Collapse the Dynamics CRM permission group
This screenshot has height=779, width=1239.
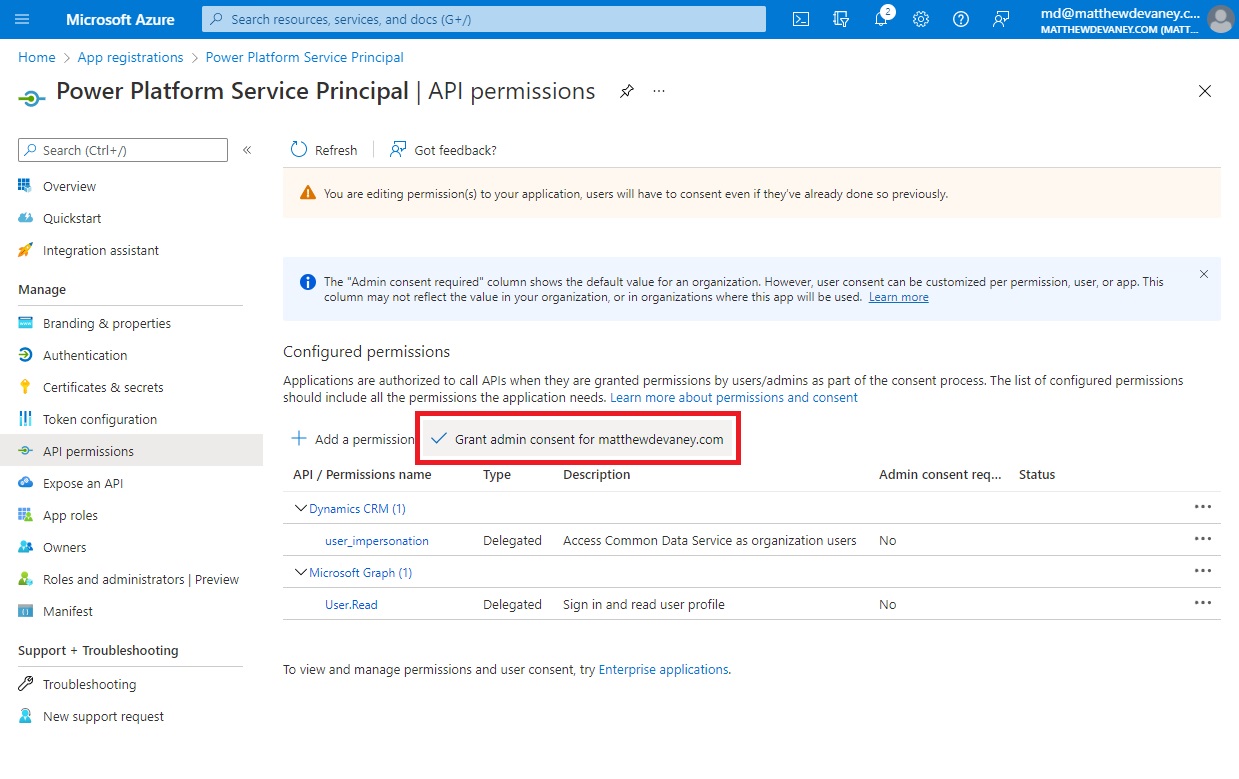(x=300, y=508)
